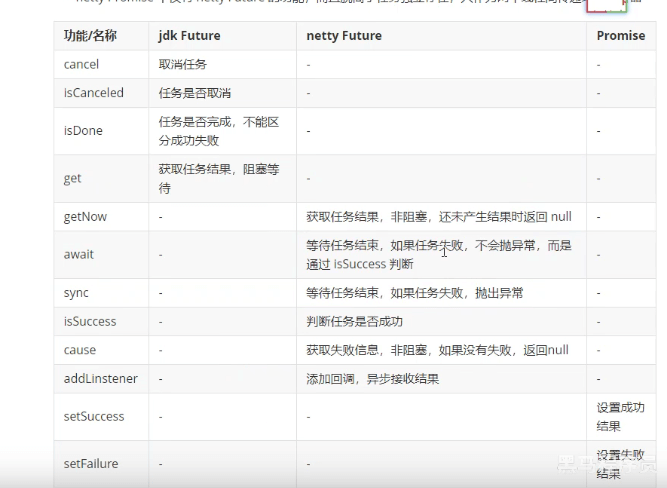Click the getNow description ending with 'null'
This screenshot has height=488, width=667.
441,217
